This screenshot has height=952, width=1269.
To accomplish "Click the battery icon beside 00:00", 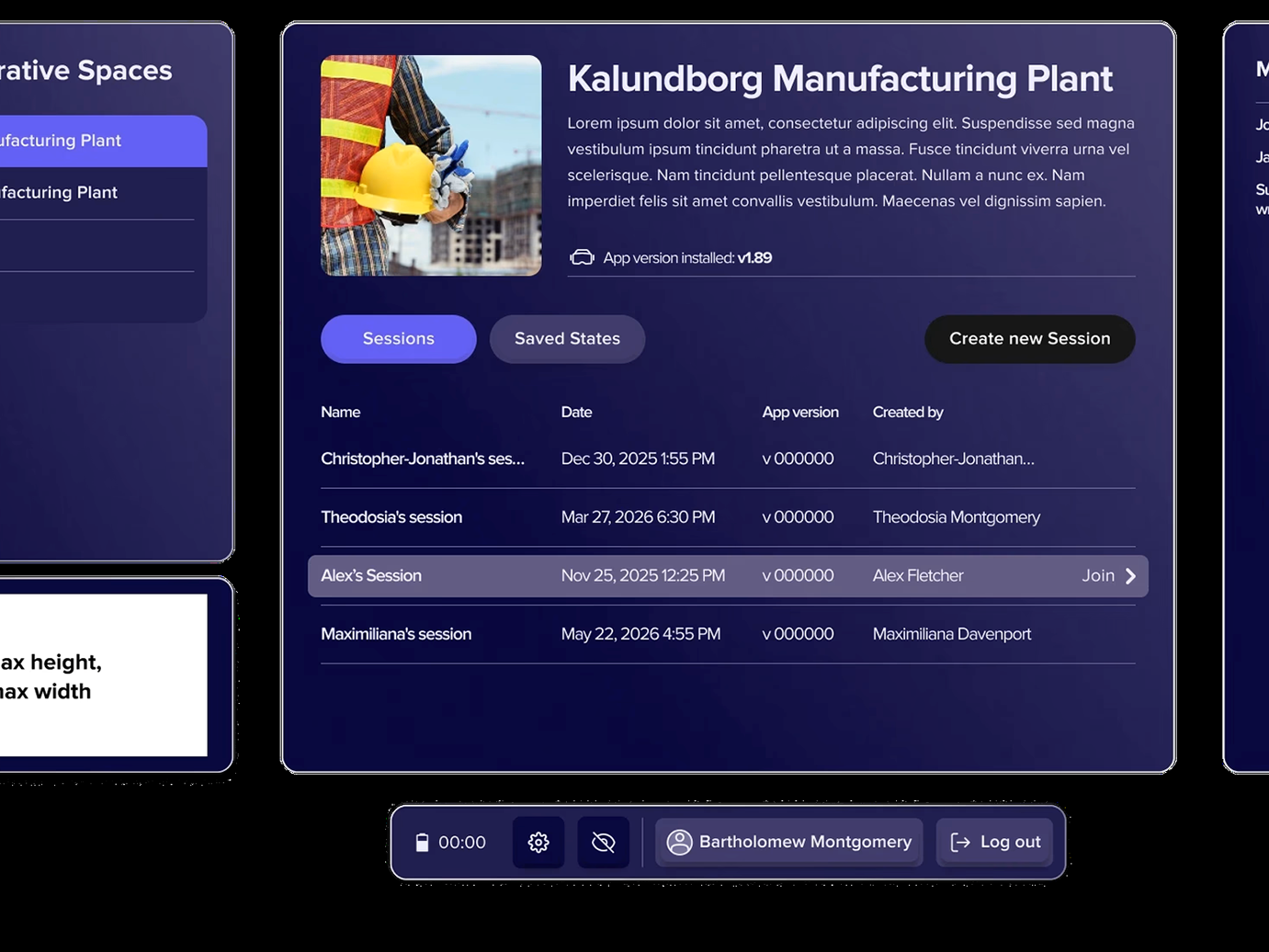I will (x=422, y=843).
